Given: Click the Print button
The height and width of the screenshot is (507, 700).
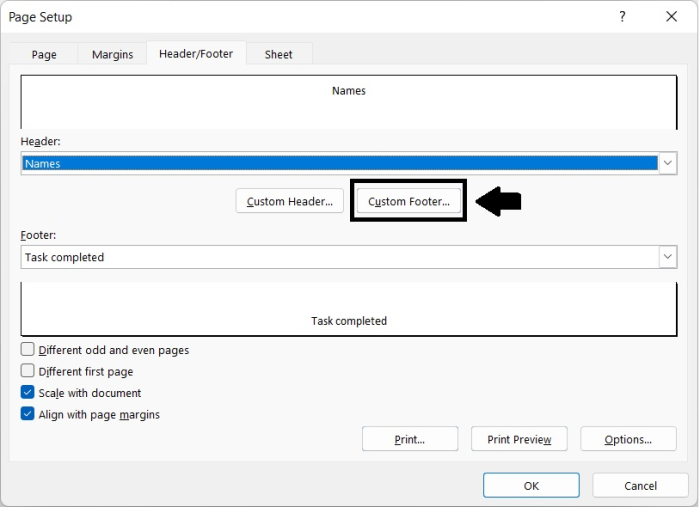Looking at the screenshot, I should tap(410, 439).
